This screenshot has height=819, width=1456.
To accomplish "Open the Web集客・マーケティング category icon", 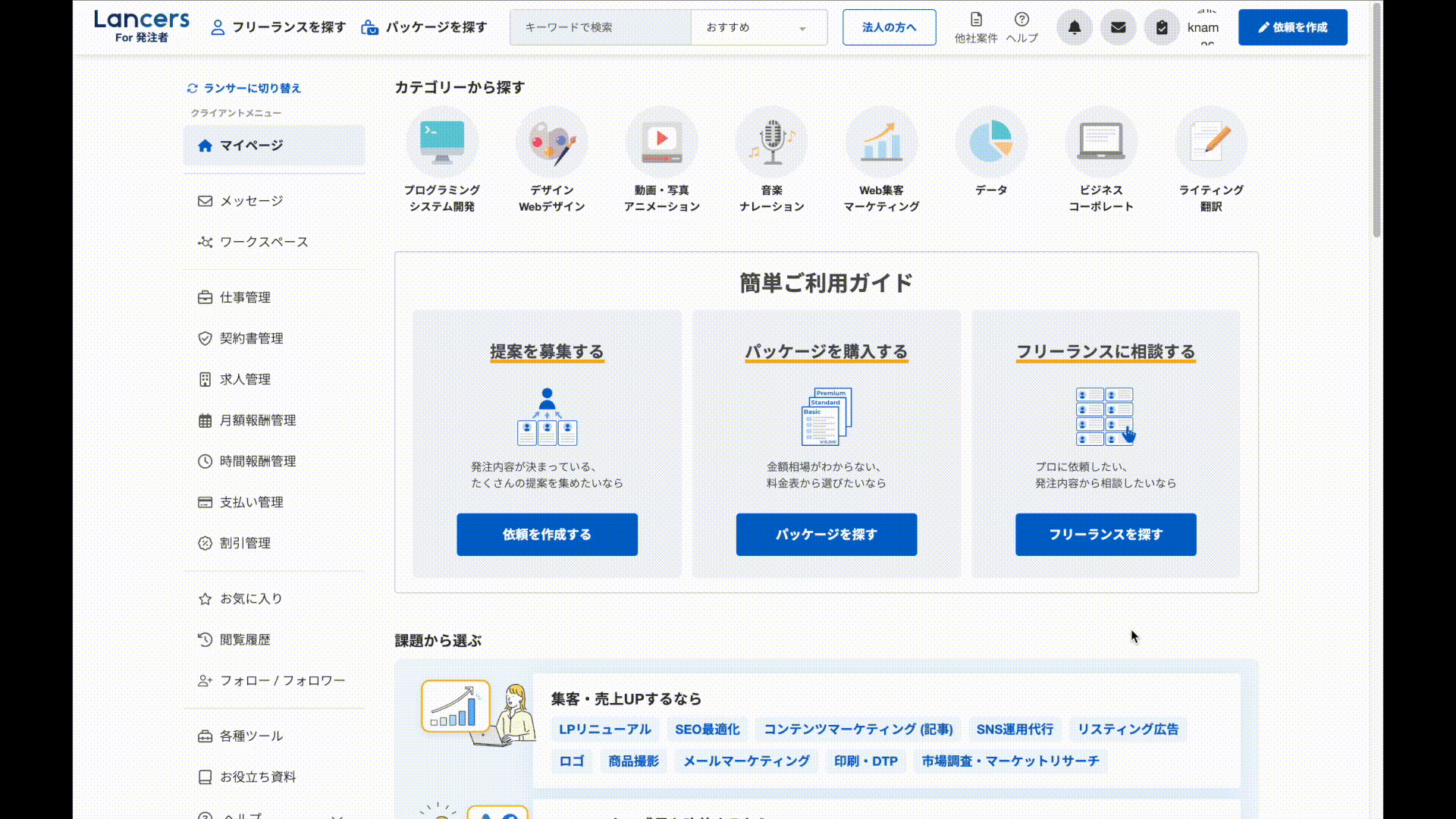I will click(x=881, y=143).
